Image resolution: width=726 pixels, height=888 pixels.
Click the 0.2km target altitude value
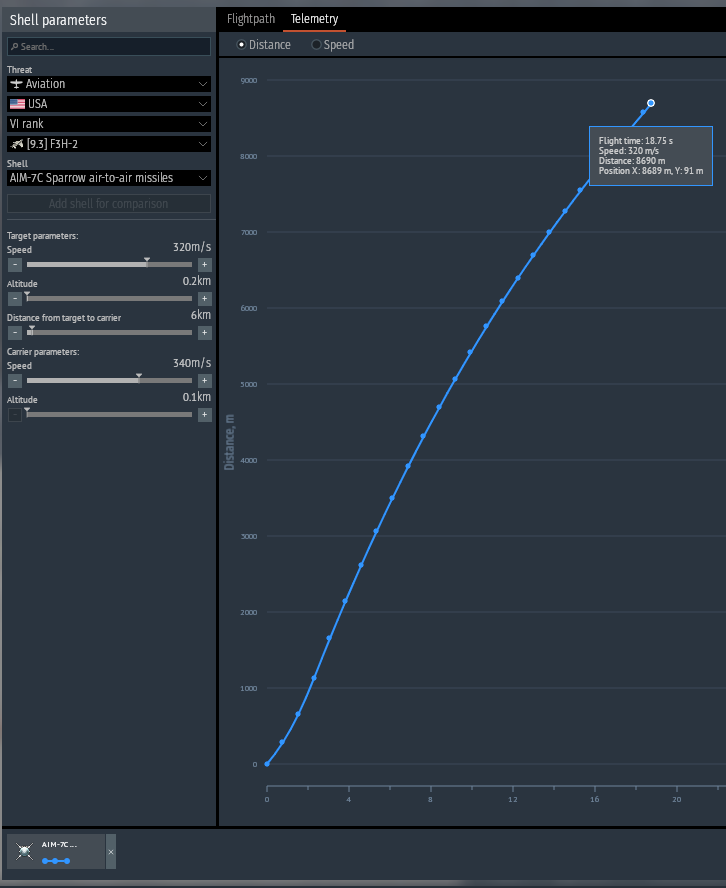tap(197, 281)
